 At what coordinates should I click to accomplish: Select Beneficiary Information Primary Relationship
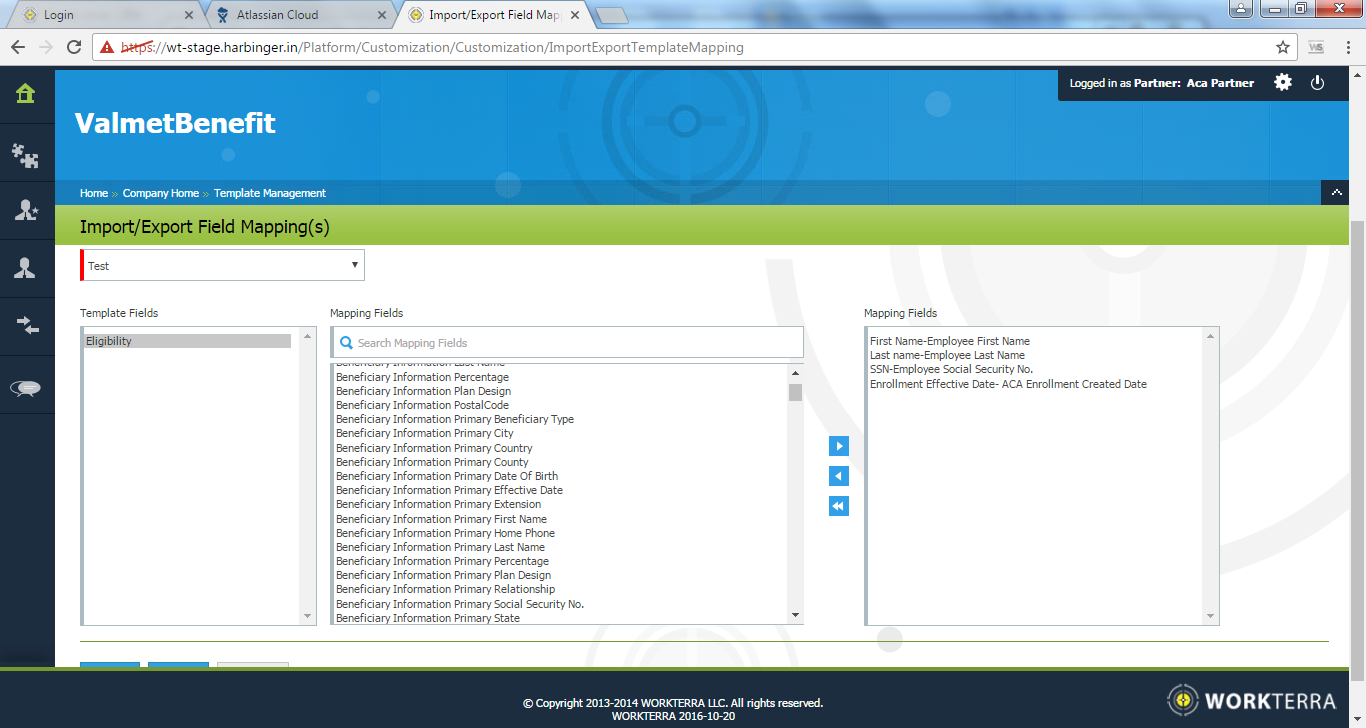(446, 589)
